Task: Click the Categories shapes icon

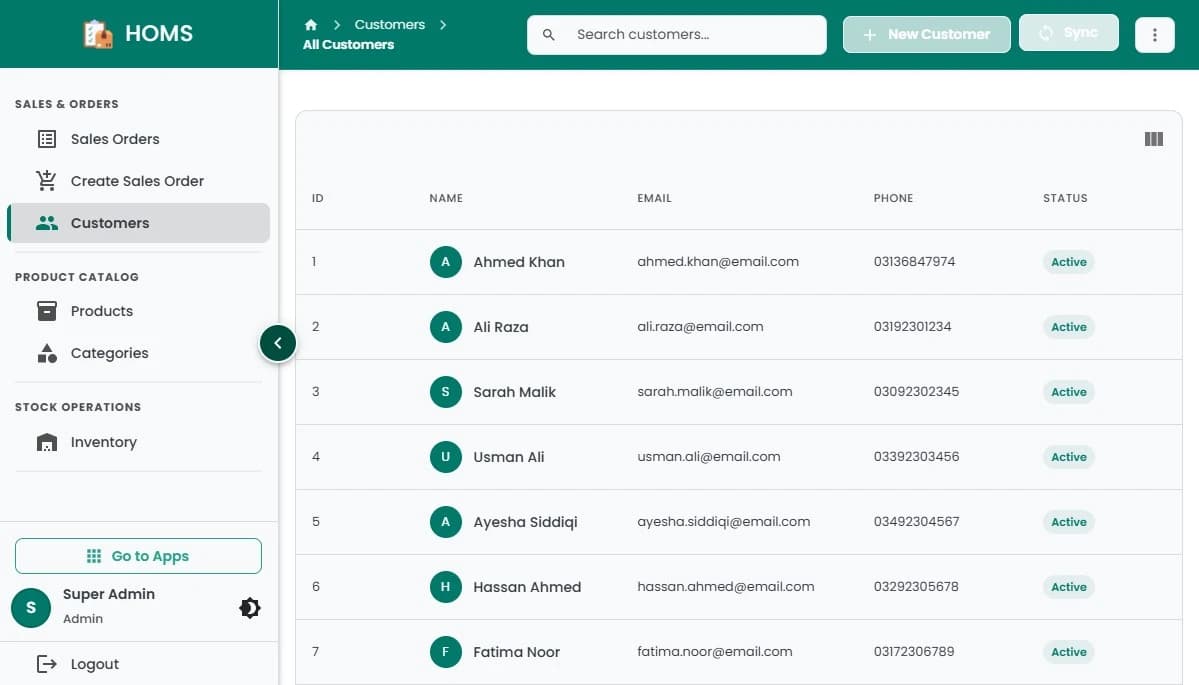Action: pyautogui.click(x=47, y=353)
